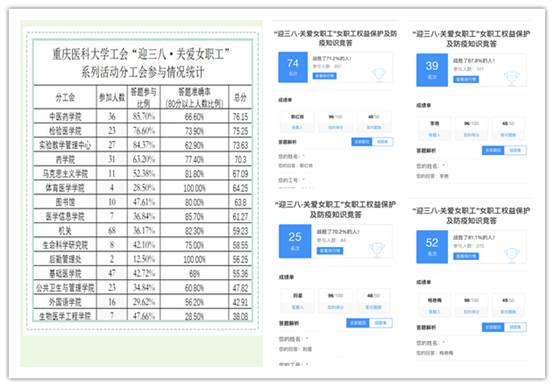Click the blue rank 74 badge
554x387 pixels.
point(293,67)
